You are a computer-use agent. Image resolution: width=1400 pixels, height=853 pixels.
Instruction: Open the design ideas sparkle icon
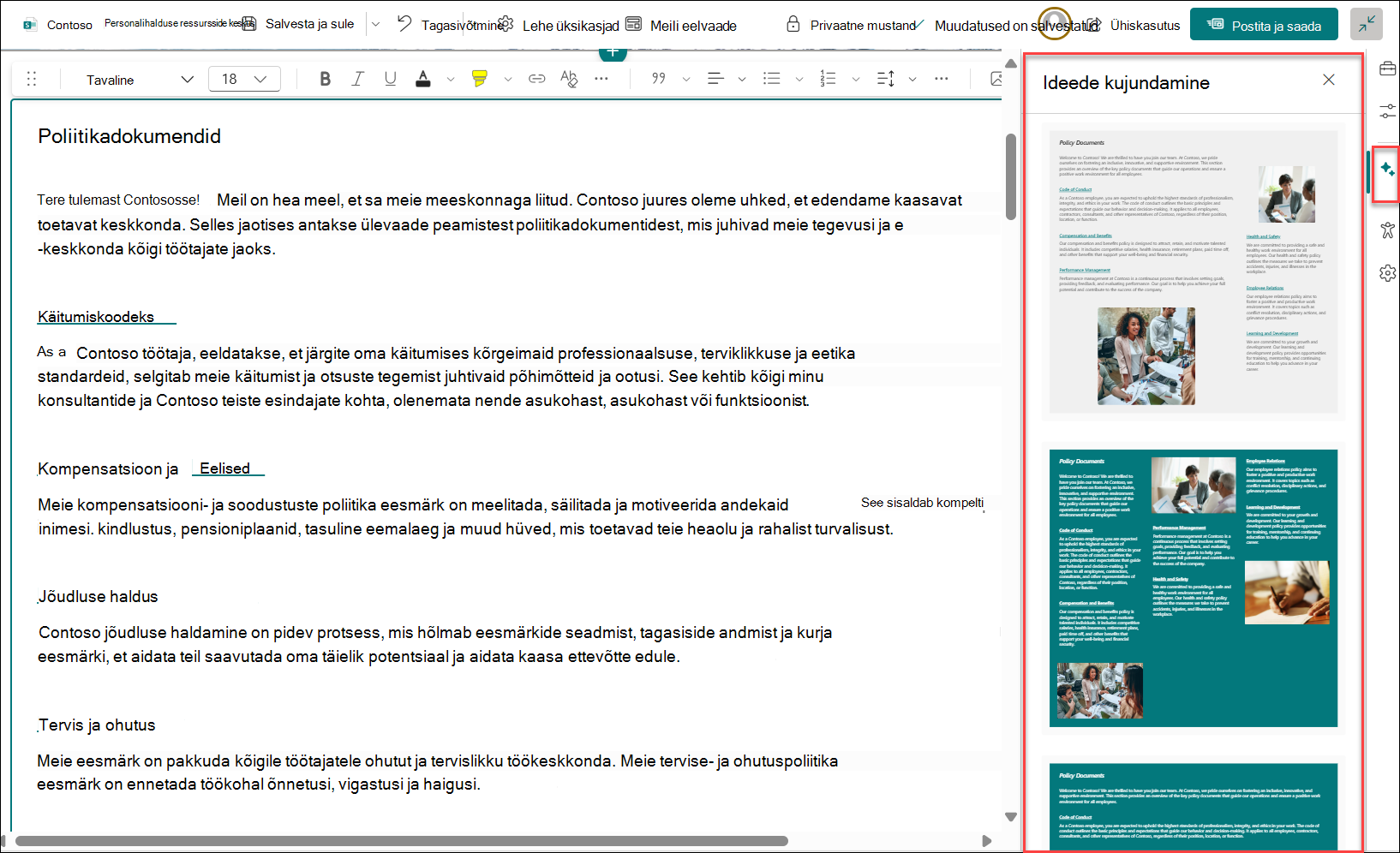(1387, 170)
